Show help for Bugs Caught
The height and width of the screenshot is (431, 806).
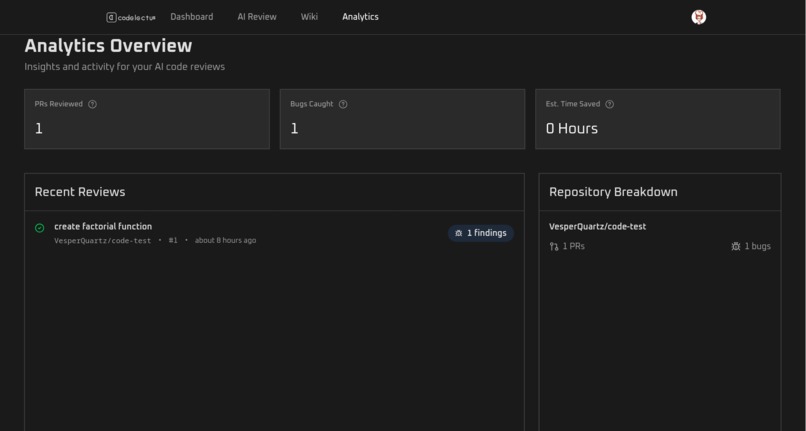(x=343, y=104)
